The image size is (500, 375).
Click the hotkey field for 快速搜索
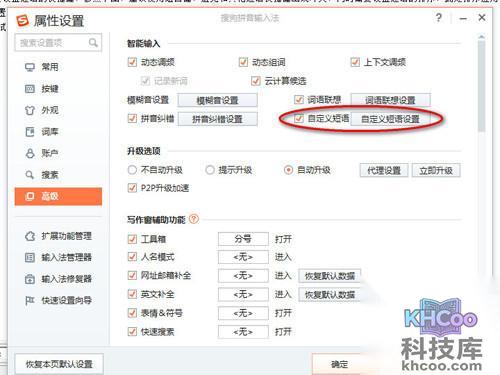pos(243,332)
